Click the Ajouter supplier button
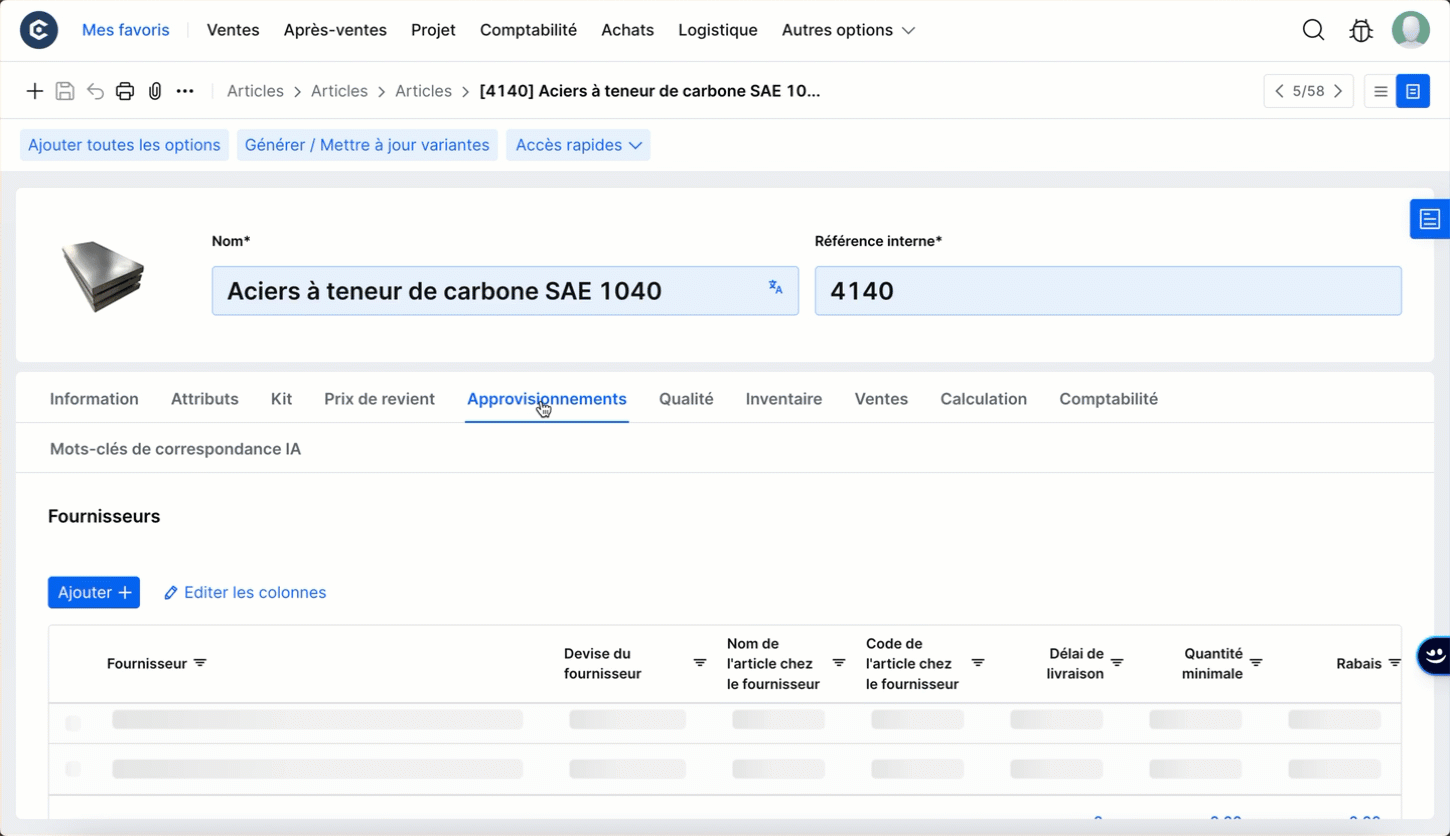Screen dimensions: 1450x836 pos(94,592)
